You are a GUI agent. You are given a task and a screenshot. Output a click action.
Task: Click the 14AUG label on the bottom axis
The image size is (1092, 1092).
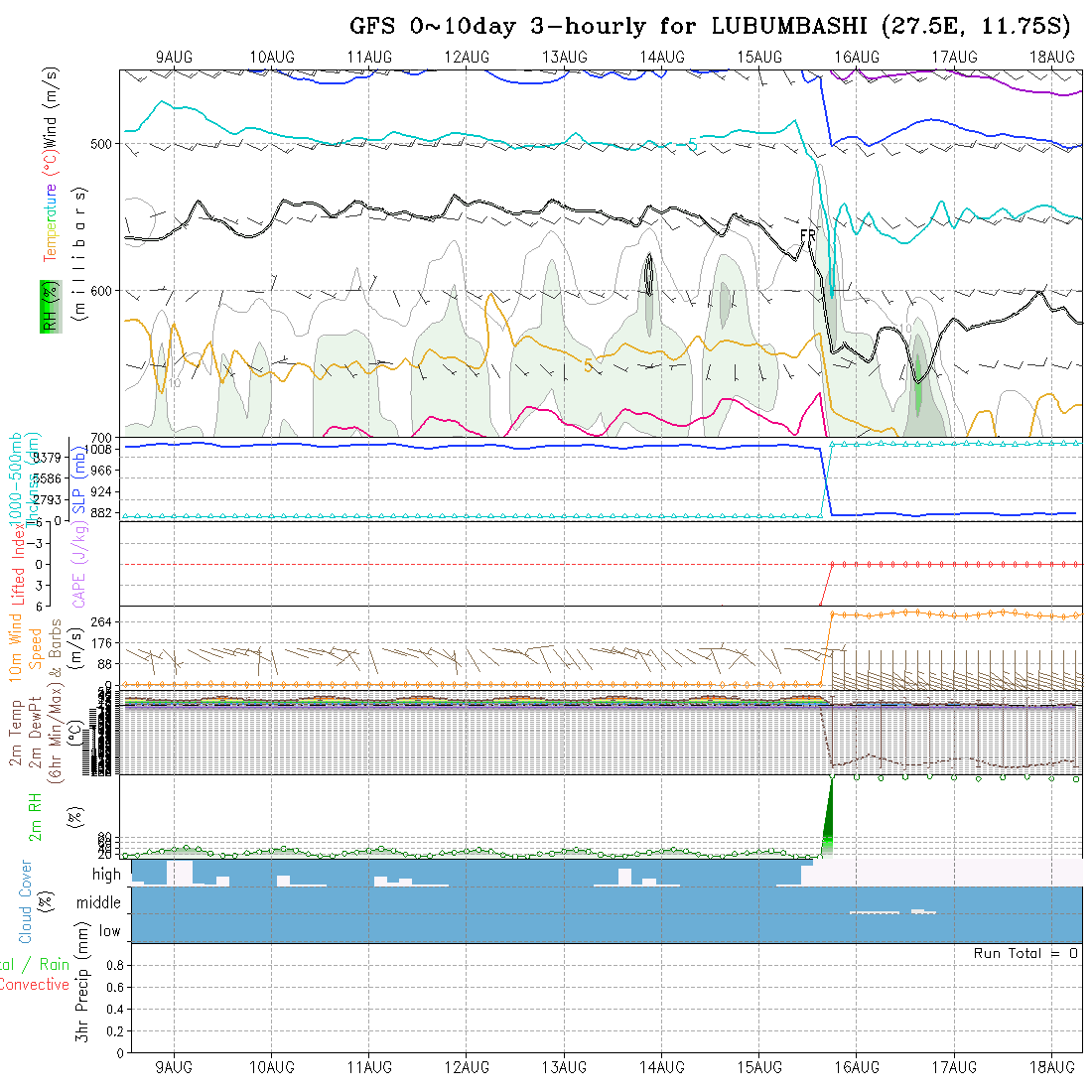(661, 1067)
